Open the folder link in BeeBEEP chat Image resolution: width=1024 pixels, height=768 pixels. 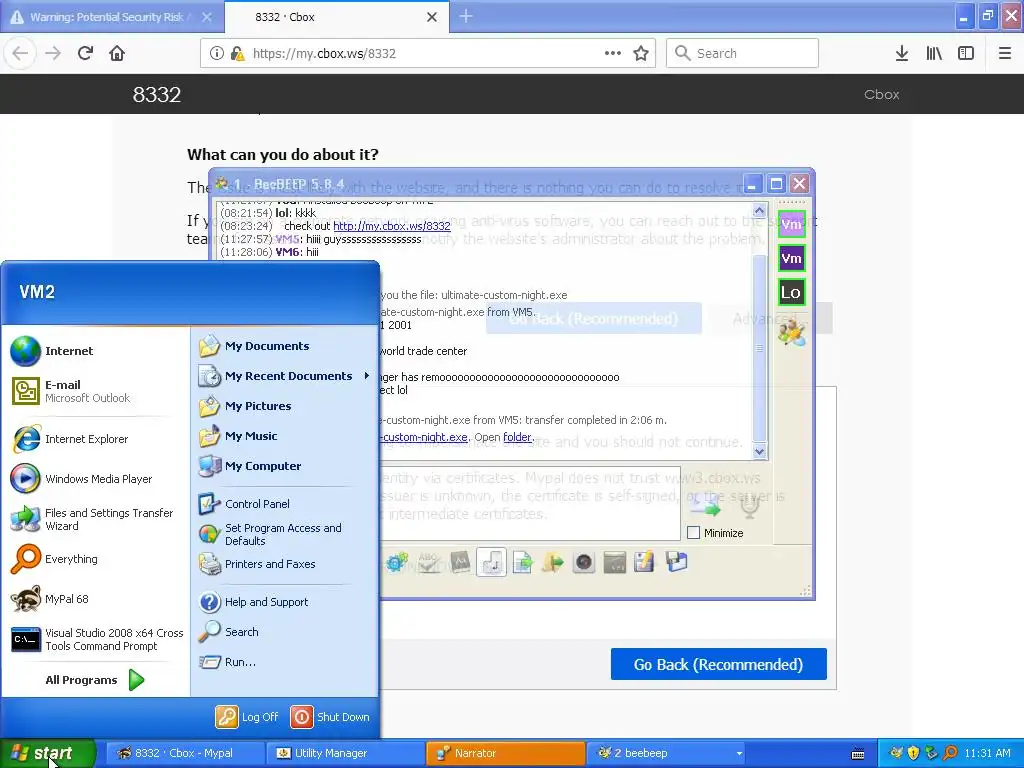[518, 437]
